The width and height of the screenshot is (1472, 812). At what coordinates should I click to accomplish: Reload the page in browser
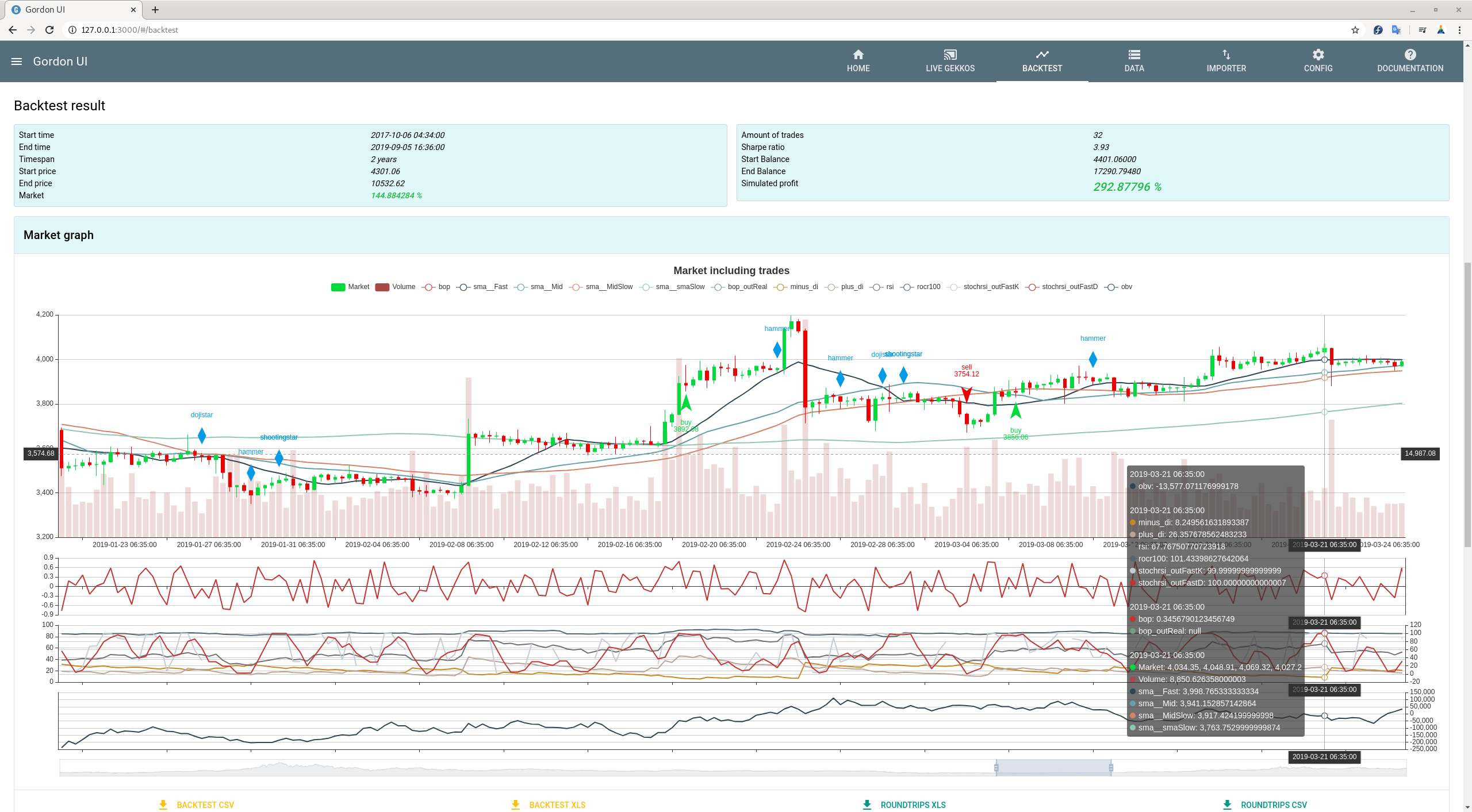pyautogui.click(x=49, y=30)
